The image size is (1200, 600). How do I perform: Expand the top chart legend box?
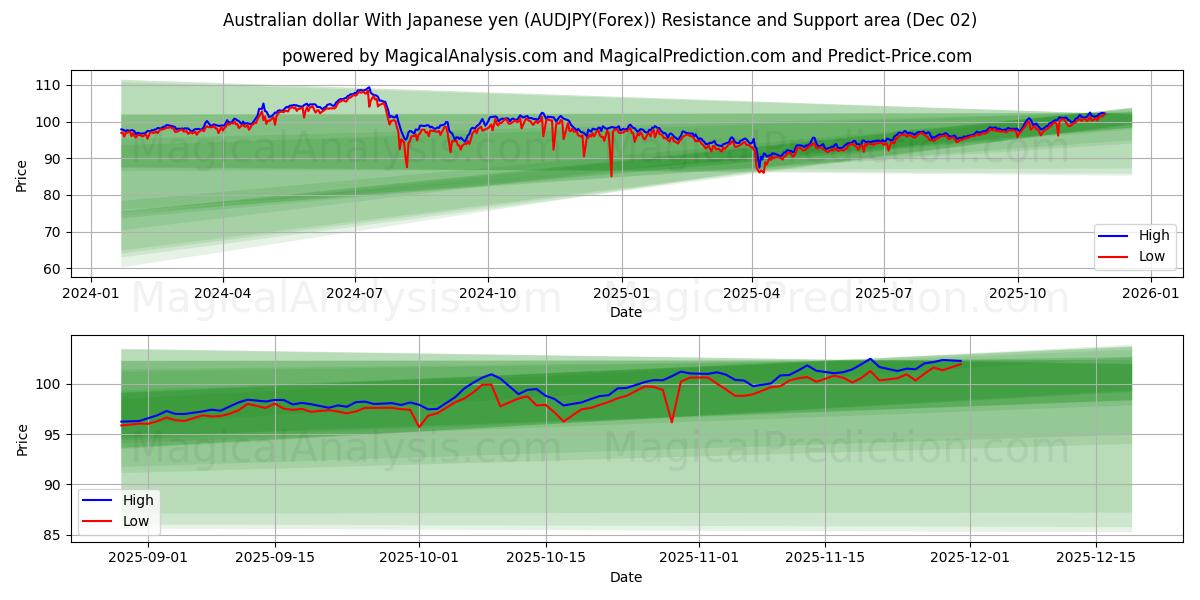click(x=1135, y=246)
